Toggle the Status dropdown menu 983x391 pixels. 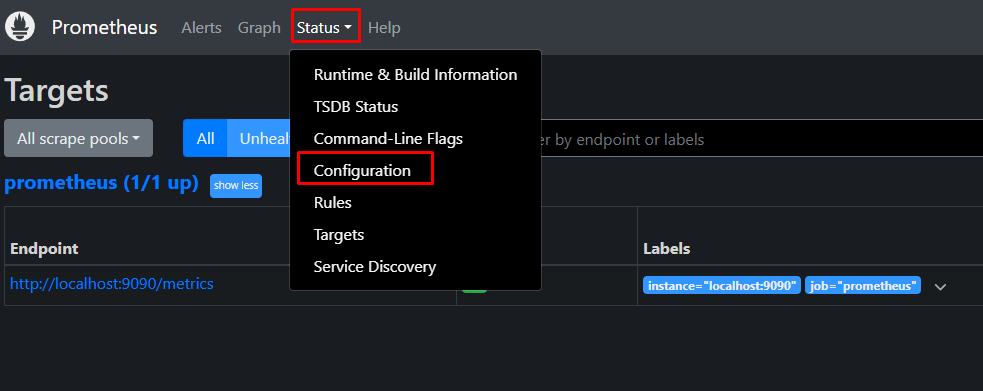click(x=325, y=28)
